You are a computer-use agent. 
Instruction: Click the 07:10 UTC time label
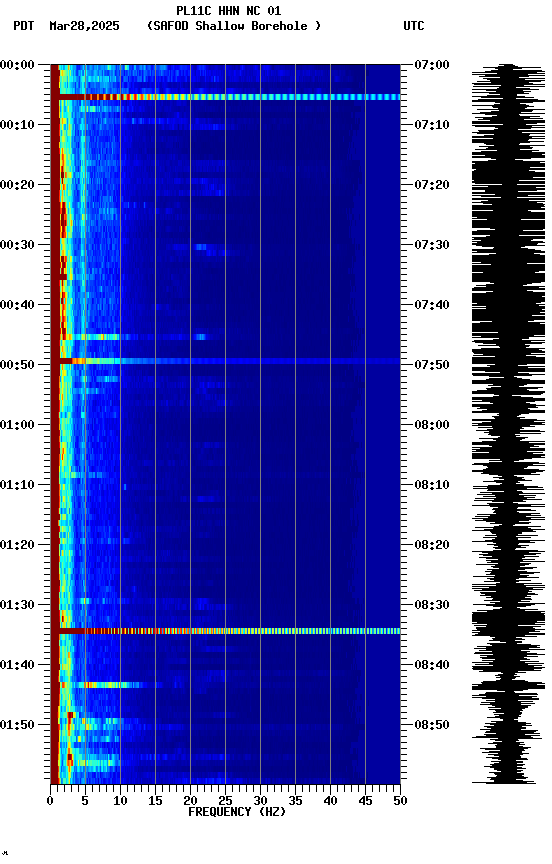[x=431, y=125]
